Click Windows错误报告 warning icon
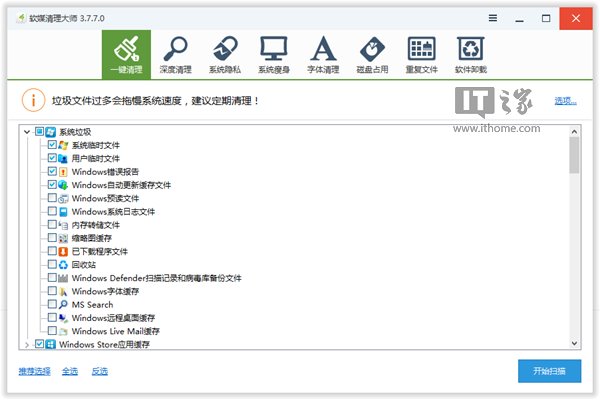Viewport: 600px width, 400px height. 63,172
